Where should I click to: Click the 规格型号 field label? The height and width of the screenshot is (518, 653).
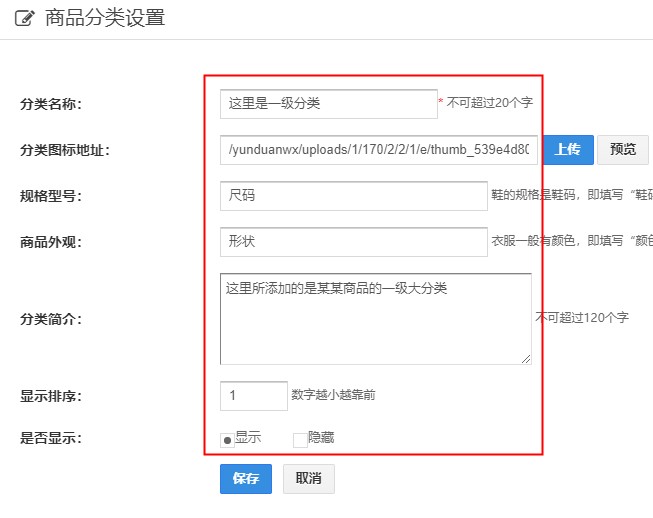51,196
